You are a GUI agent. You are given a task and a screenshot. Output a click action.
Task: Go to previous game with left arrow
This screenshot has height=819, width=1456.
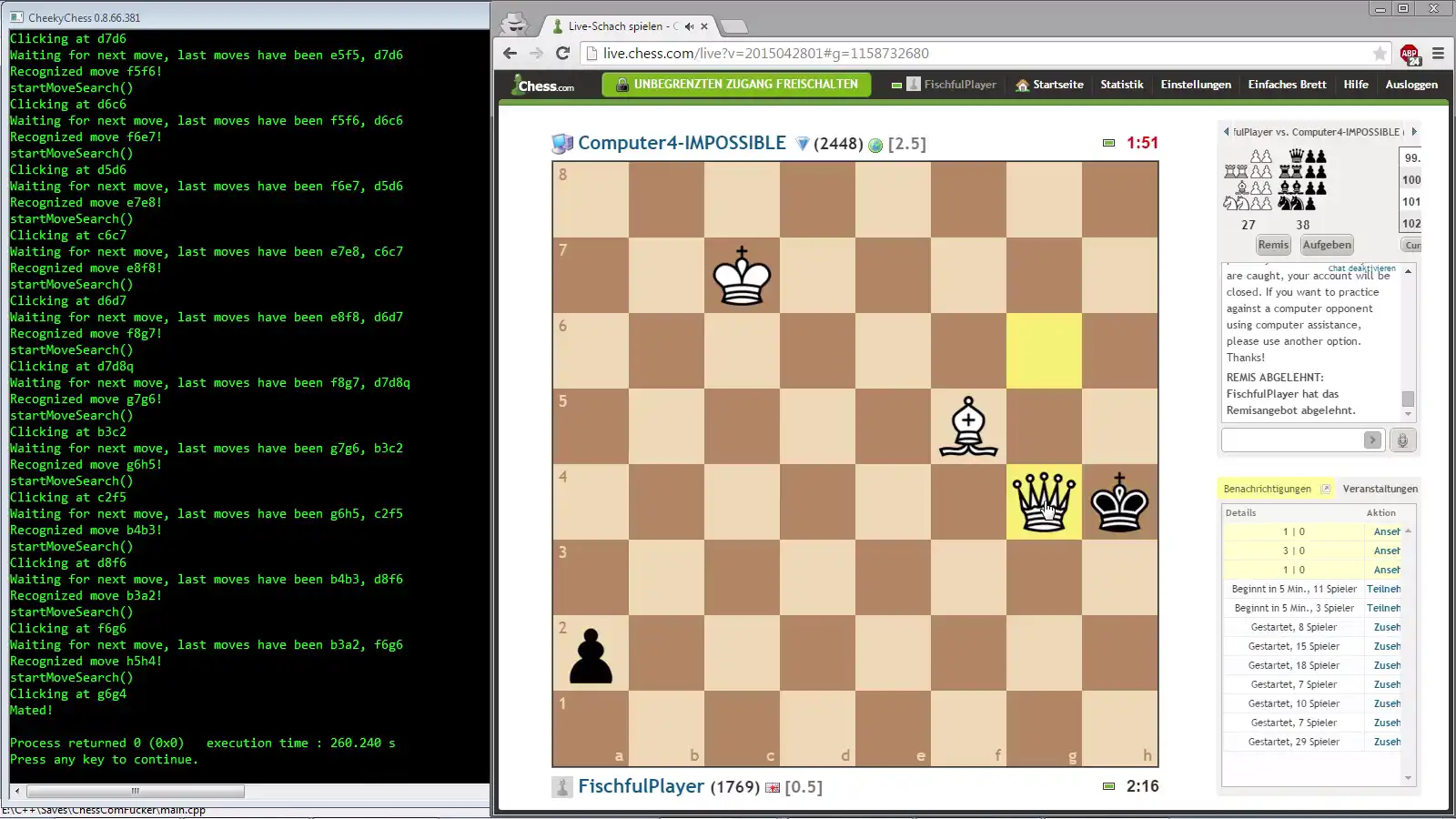(1226, 132)
